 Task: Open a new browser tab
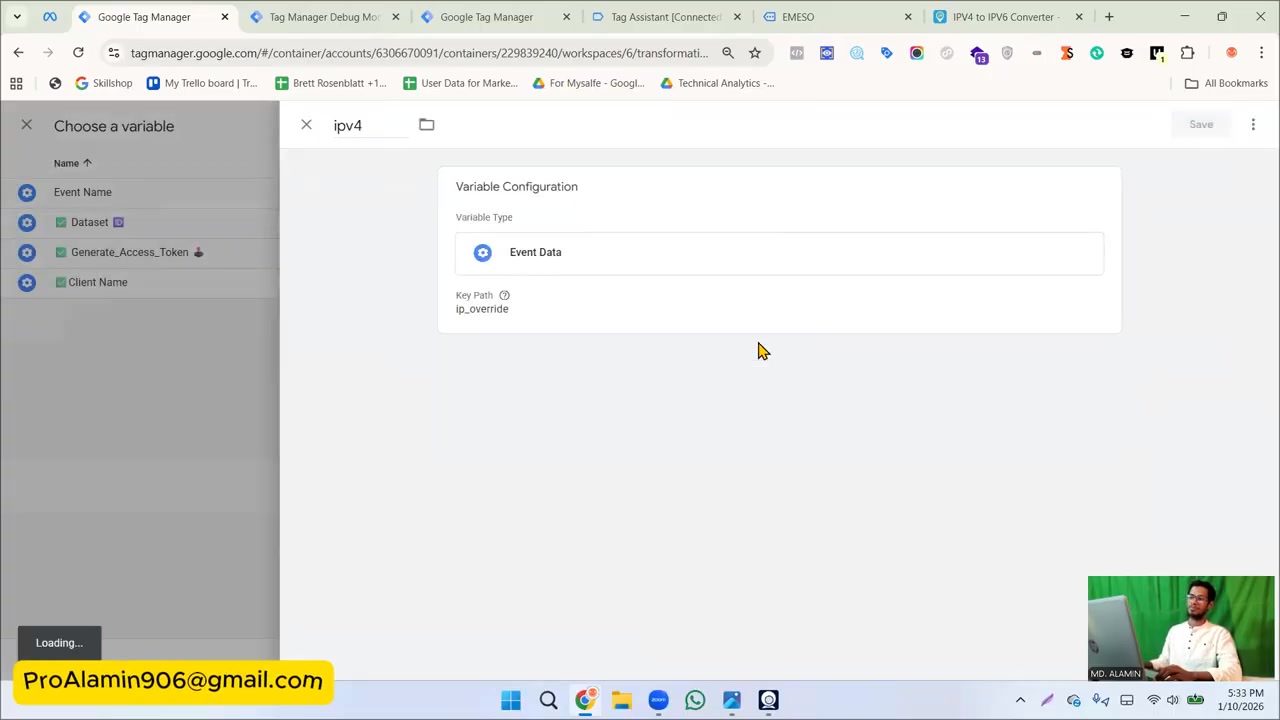pos(1109,17)
